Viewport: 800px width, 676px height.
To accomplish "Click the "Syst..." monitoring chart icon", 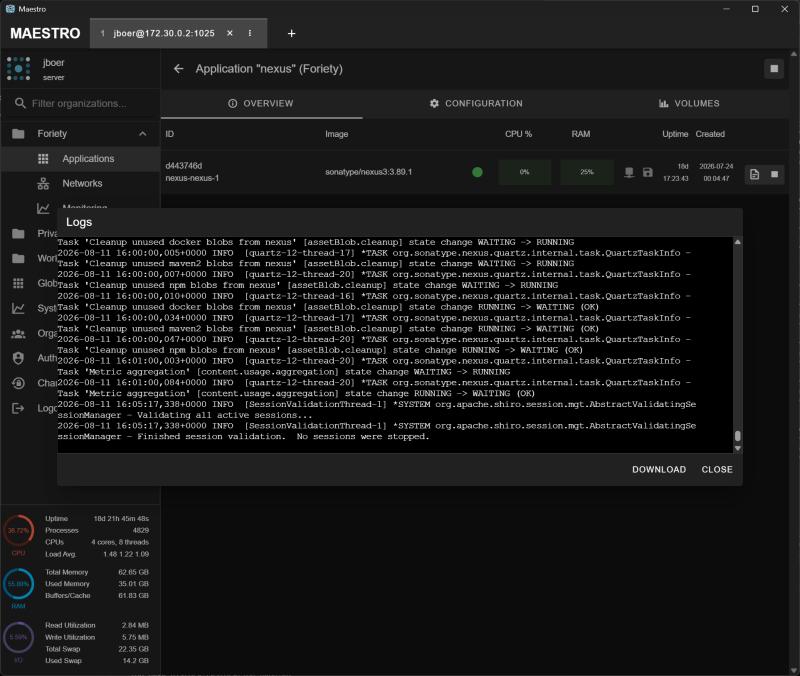I will point(18,308).
